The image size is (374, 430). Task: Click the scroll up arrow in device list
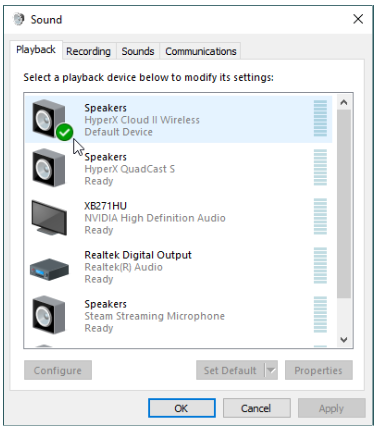[x=344, y=102]
